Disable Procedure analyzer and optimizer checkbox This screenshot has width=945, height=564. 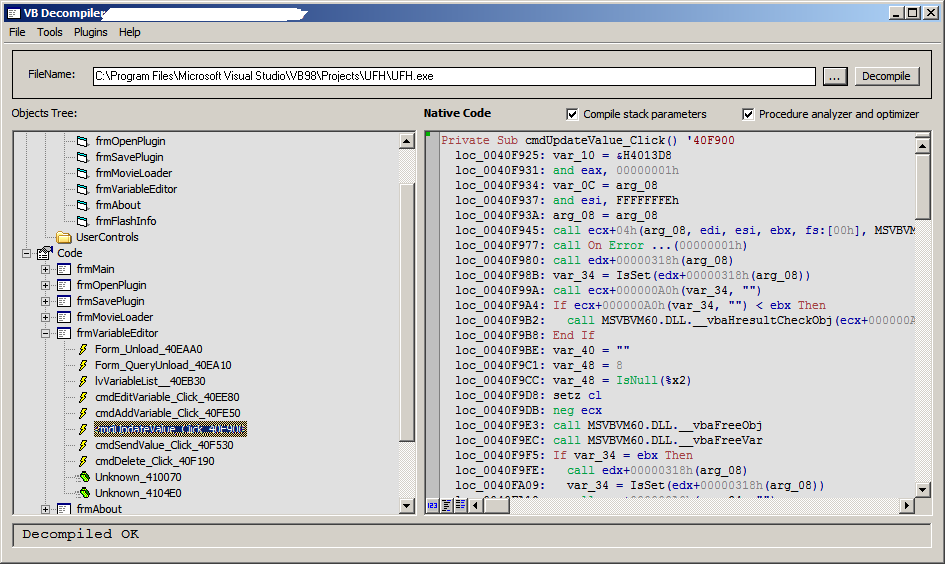[748, 114]
